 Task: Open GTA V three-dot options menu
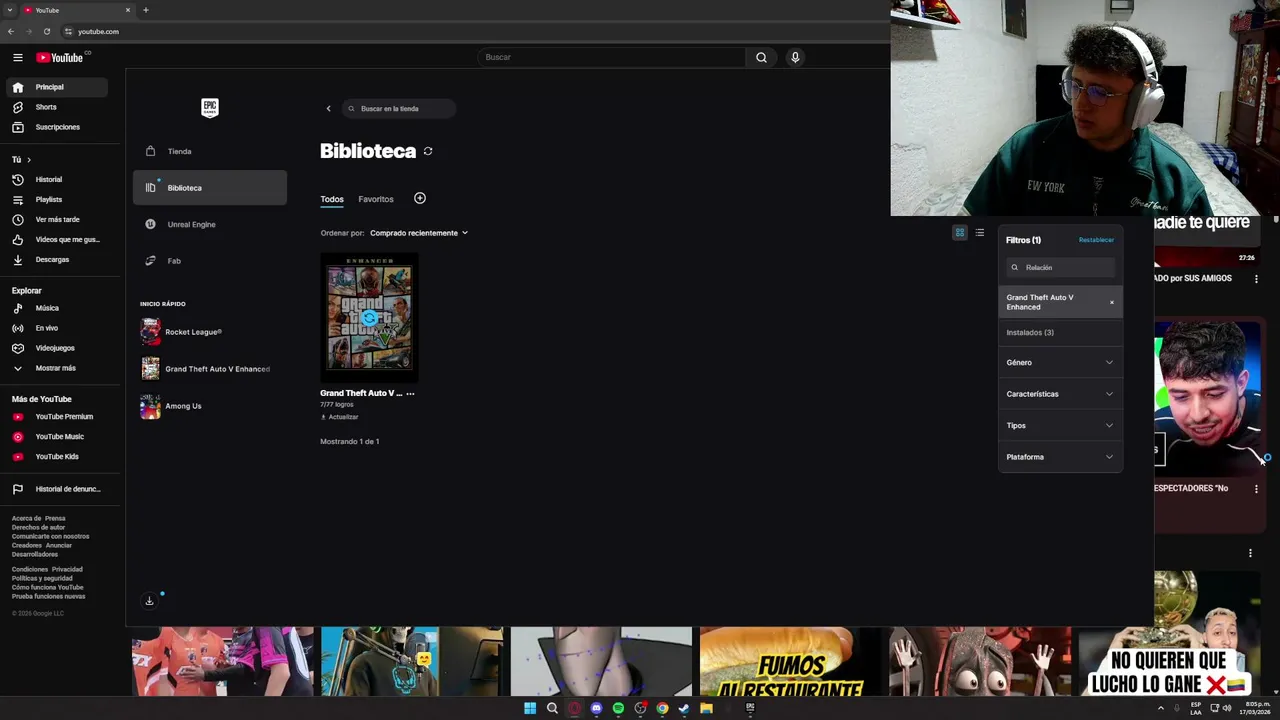[410, 394]
